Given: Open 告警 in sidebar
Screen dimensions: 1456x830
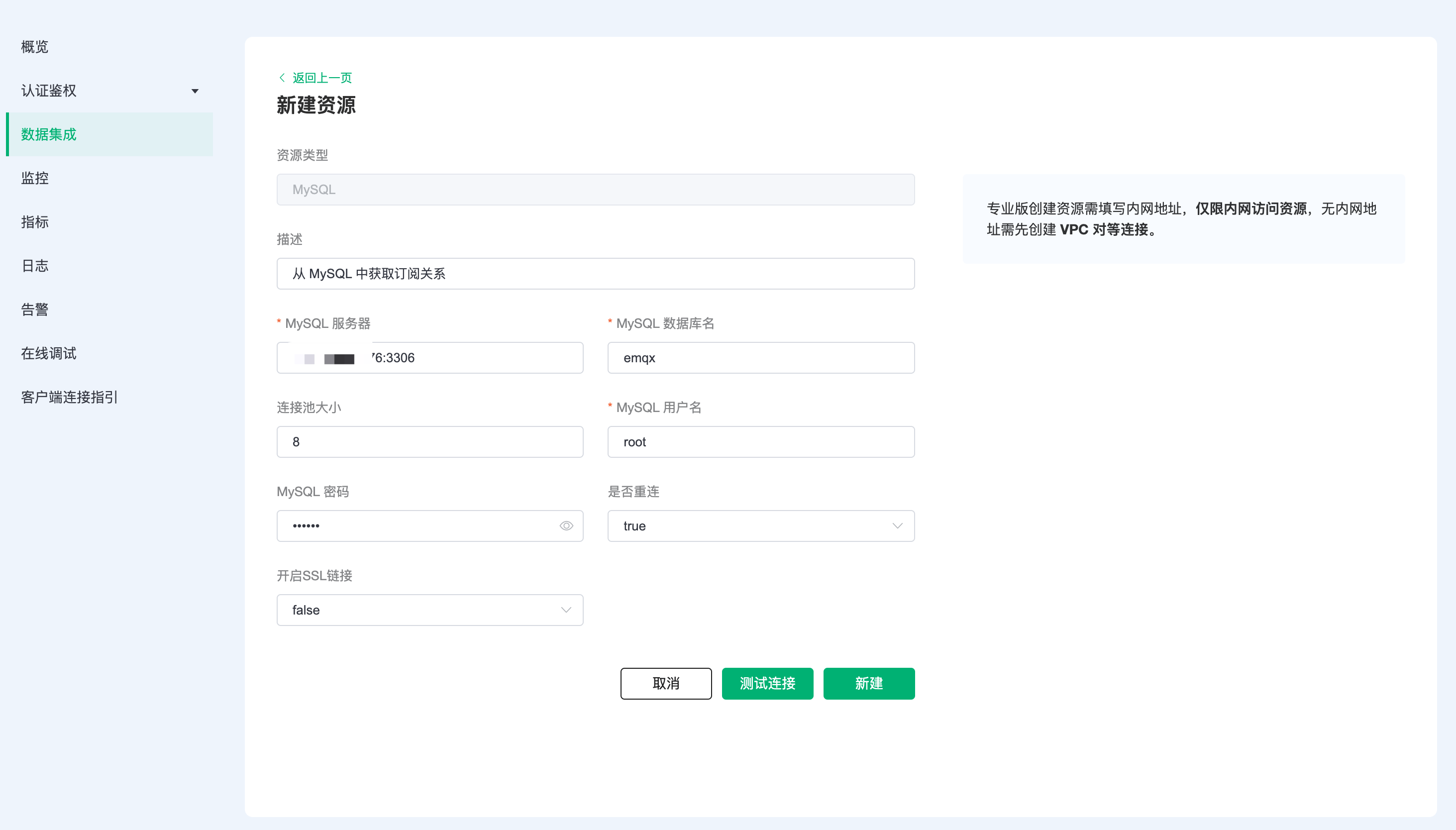Looking at the screenshot, I should click(35, 310).
